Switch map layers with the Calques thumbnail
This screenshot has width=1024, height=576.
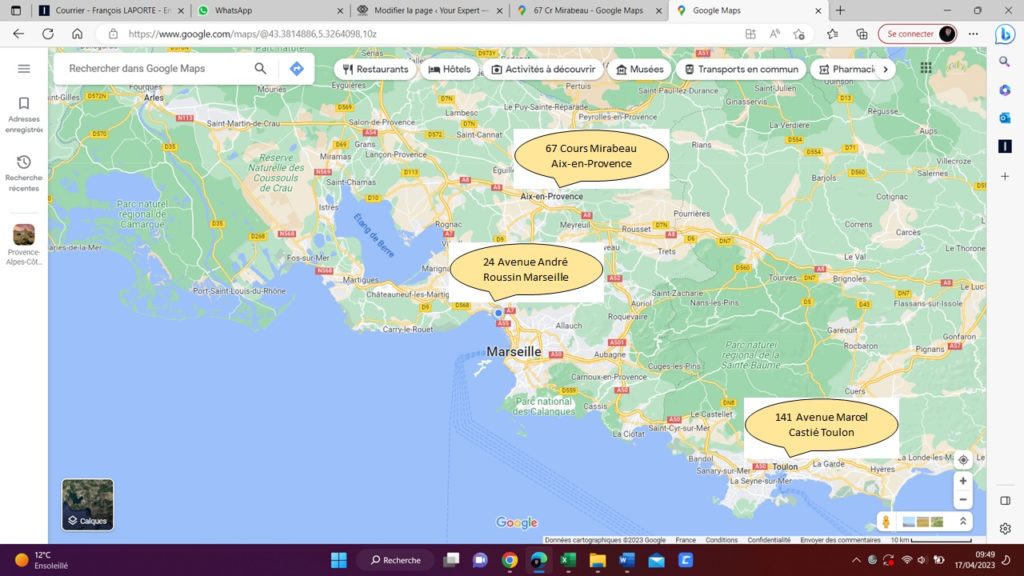[x=88, y=504]
